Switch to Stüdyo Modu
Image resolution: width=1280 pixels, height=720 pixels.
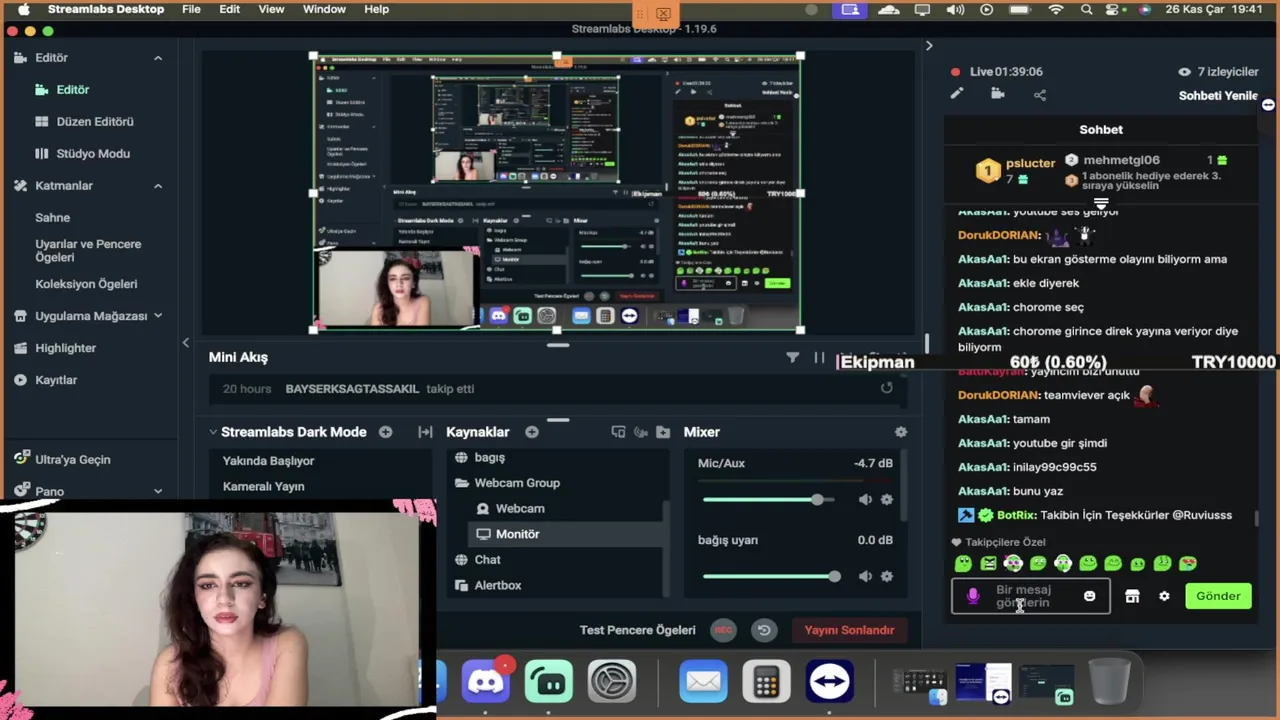(92, 154)
